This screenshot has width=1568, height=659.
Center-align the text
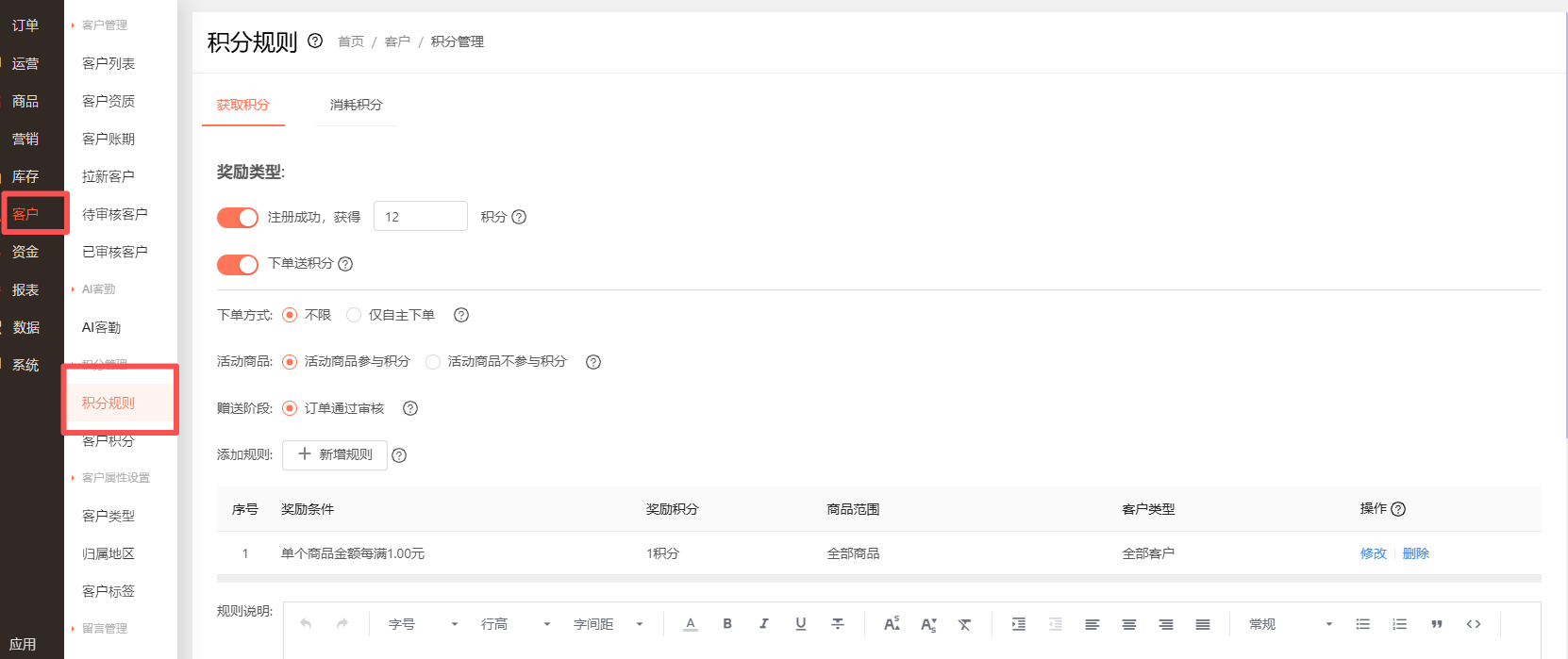click(x=1129, y=624)
